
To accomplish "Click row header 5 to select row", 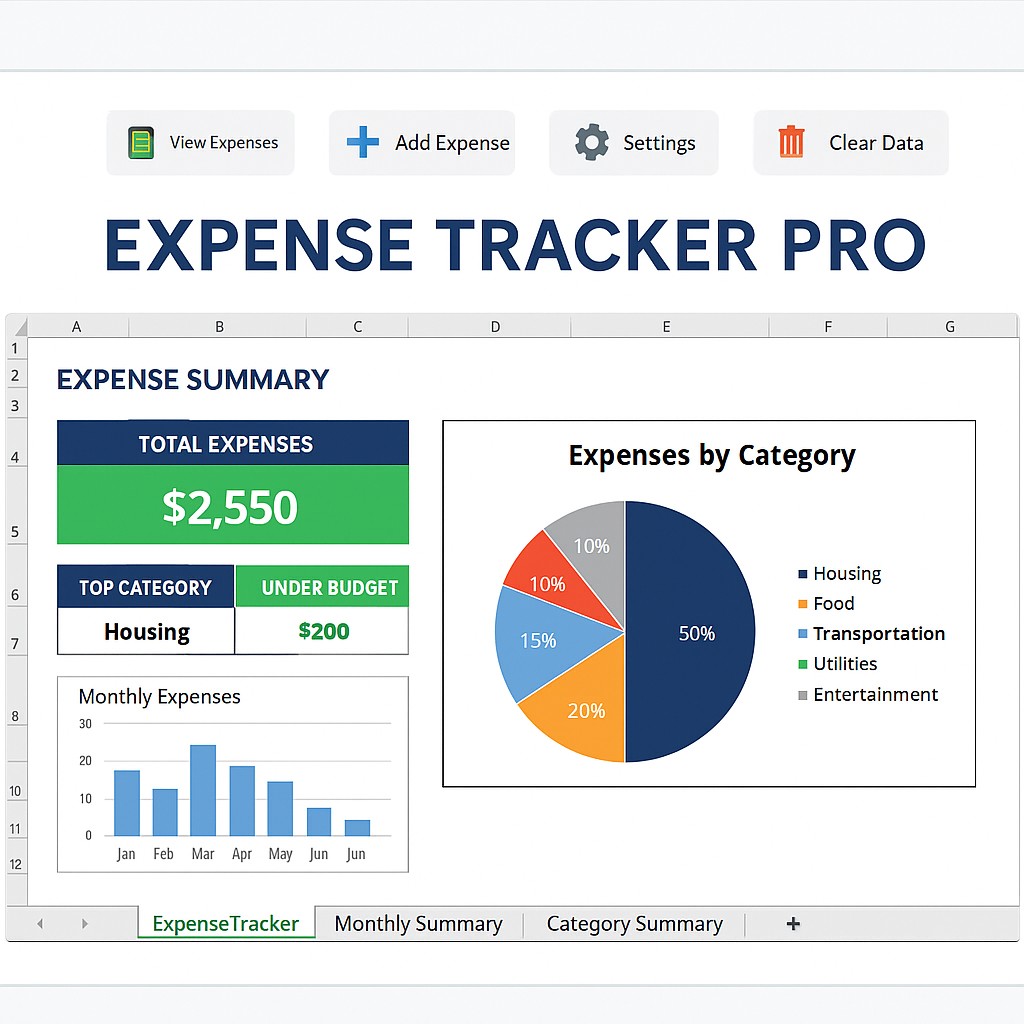I will pyautogui.click(x=15, y=531).
